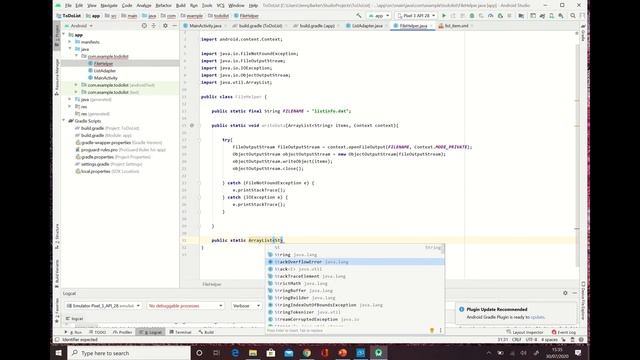Open the Project Structure toolbar icon
The height and width of the screenshot is (360, 640).
click(x=521, y=16)
